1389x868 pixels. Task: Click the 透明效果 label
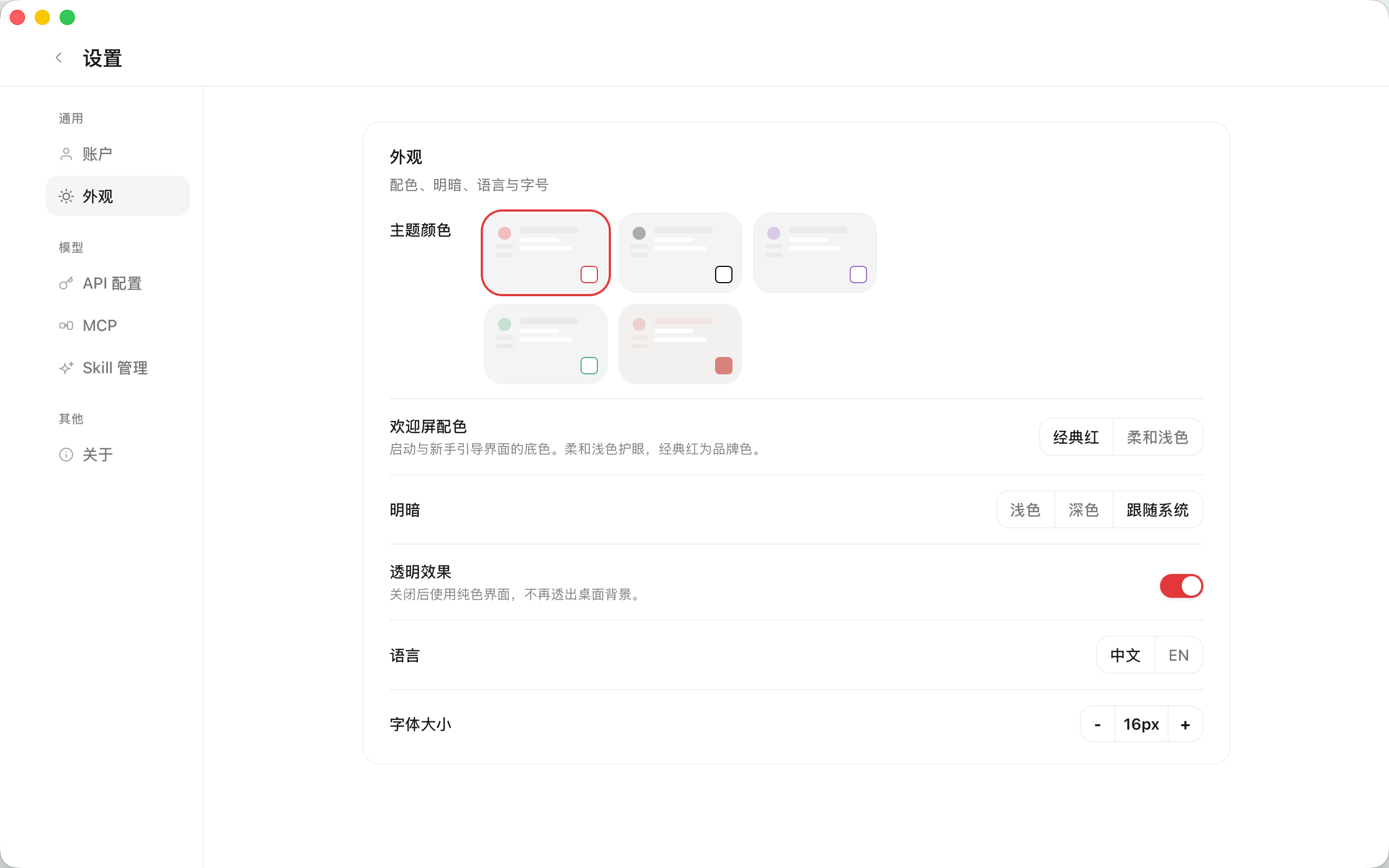pyautogui.click(x=420, y=572)
